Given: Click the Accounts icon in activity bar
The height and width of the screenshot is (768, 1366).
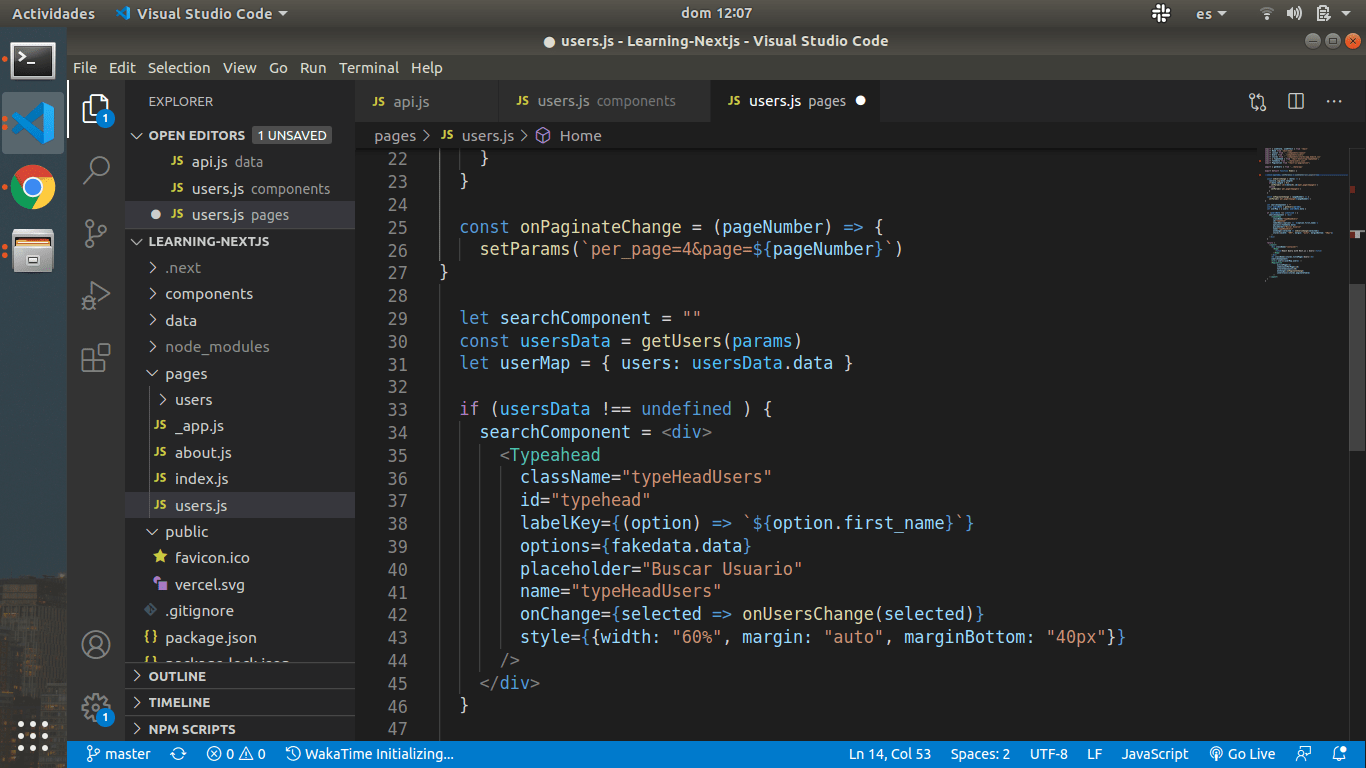Looking at the screenshot, I should 96,645.
